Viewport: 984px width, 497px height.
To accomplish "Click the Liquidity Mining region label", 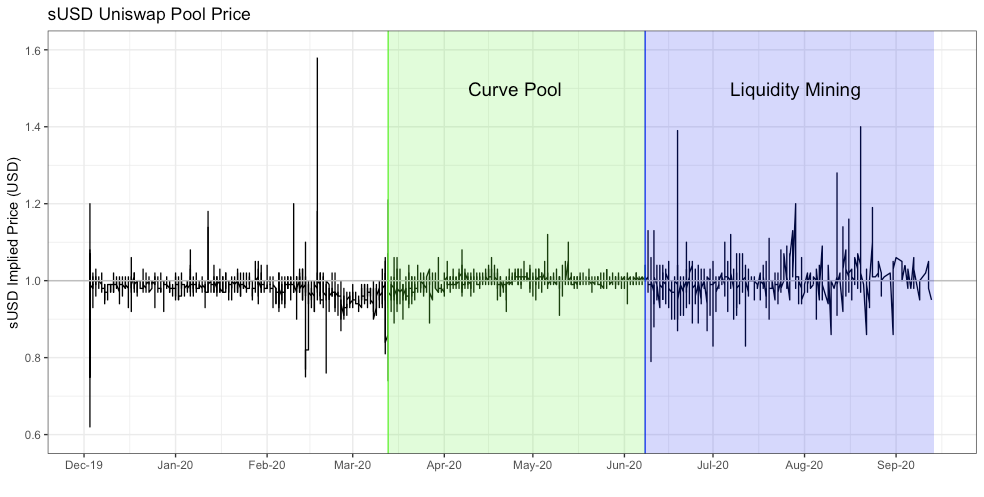I will click(795, 90).
